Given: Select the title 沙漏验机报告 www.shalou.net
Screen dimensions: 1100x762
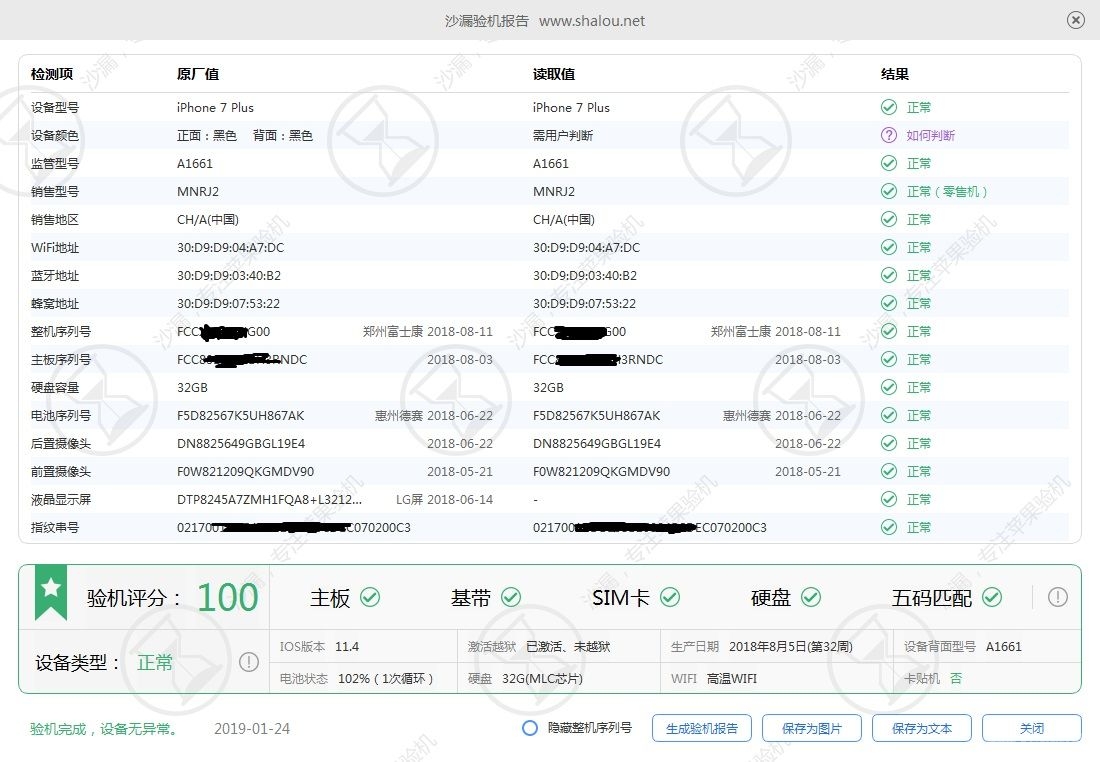Looking at the screenshot, I should pyautogui.click(x=544, y=21).
